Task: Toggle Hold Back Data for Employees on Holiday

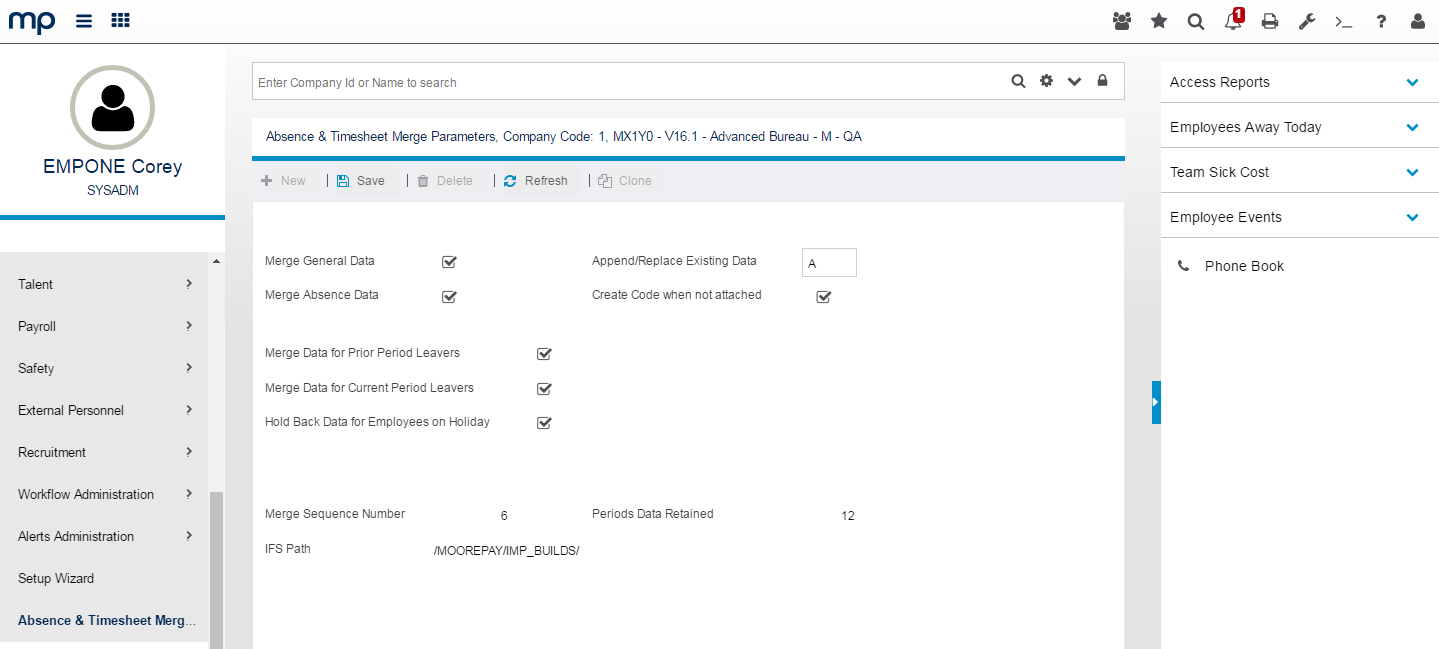Action: pos(544,422)
